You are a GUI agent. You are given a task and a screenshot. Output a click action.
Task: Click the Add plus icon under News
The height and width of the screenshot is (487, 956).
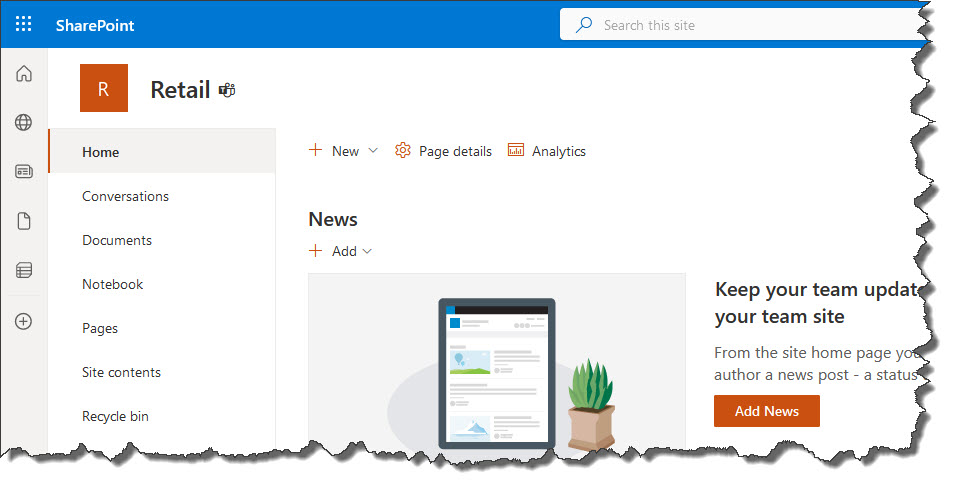tap(315, 251)
